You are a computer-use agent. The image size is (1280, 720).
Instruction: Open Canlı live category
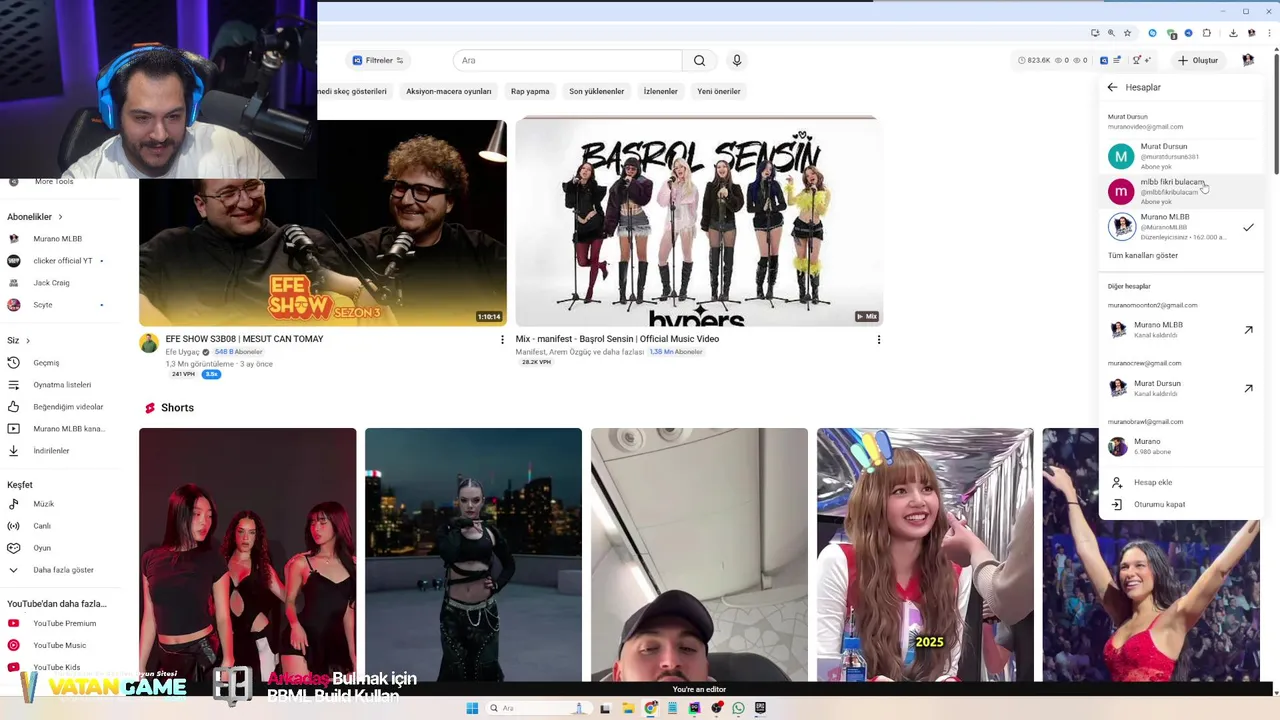pyautogui.click(x=42, y=526)
